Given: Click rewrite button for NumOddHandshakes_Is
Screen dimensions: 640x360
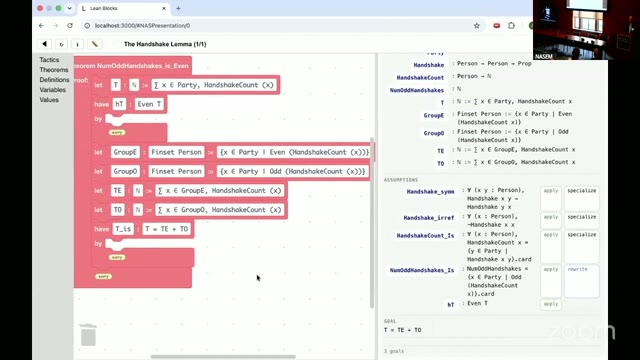Looking at the screenshot, I should coord(582,281).
